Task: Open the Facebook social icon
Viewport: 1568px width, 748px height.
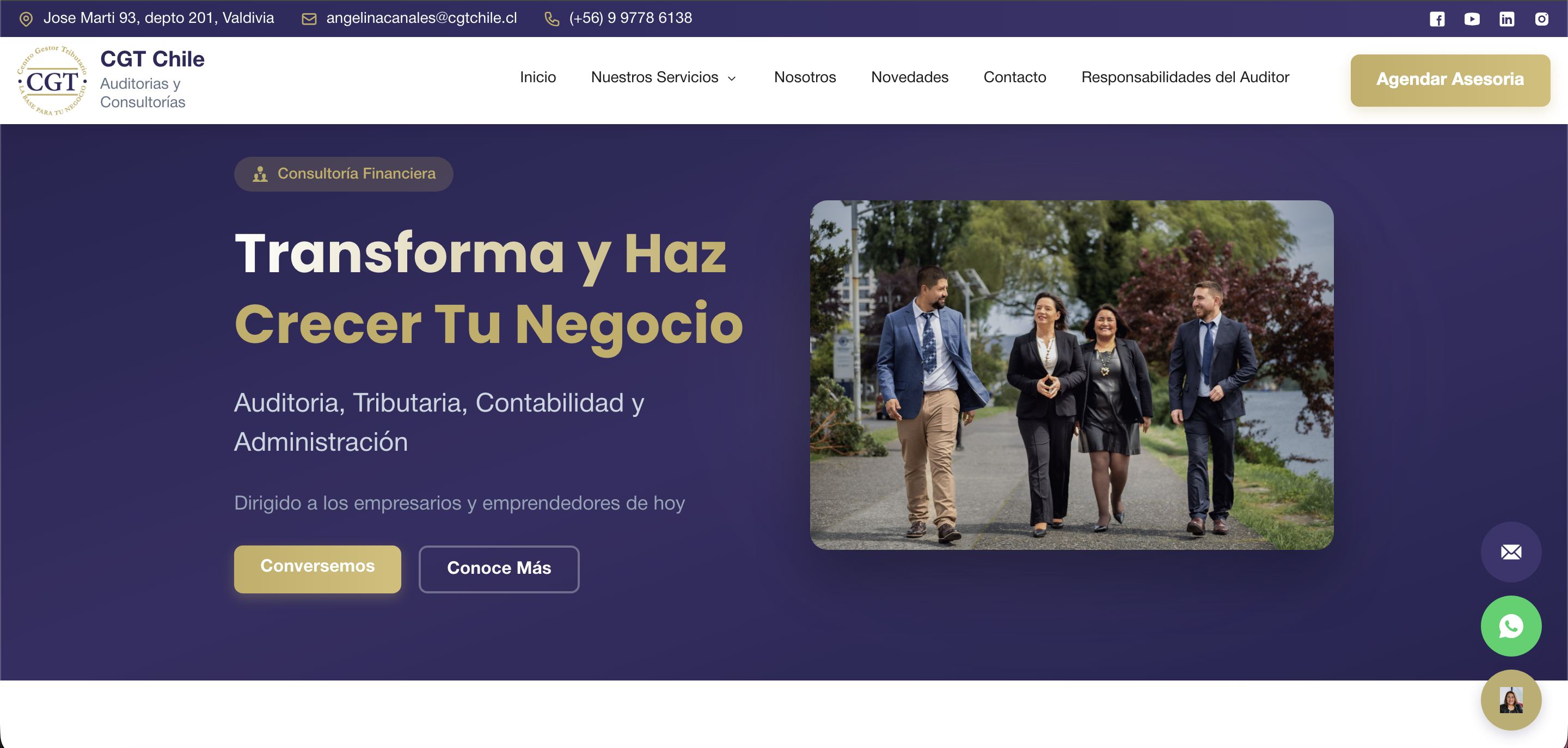Action: (x=1437, y=19)
